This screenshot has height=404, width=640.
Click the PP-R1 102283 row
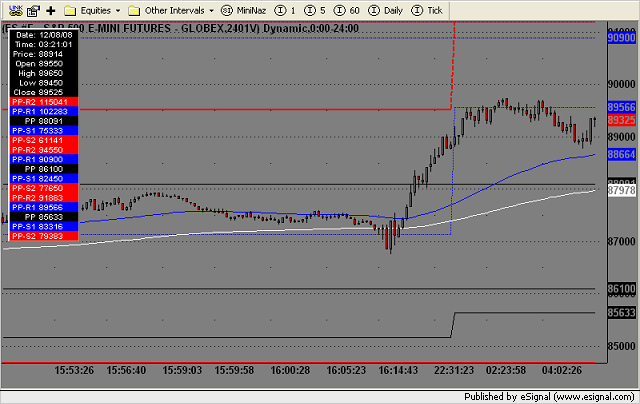point(44,111)
